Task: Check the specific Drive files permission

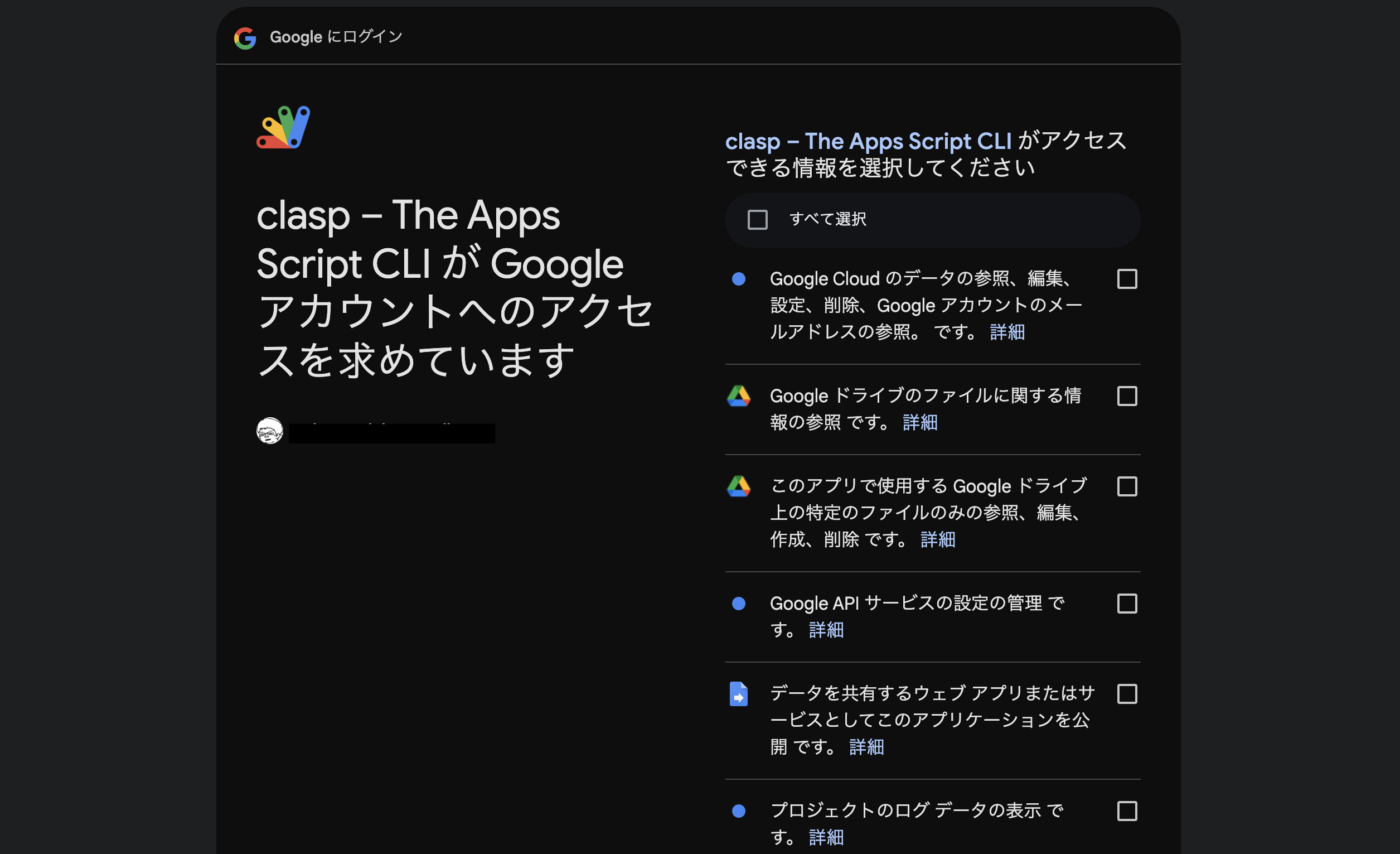Action: [x=1127, y=487]
